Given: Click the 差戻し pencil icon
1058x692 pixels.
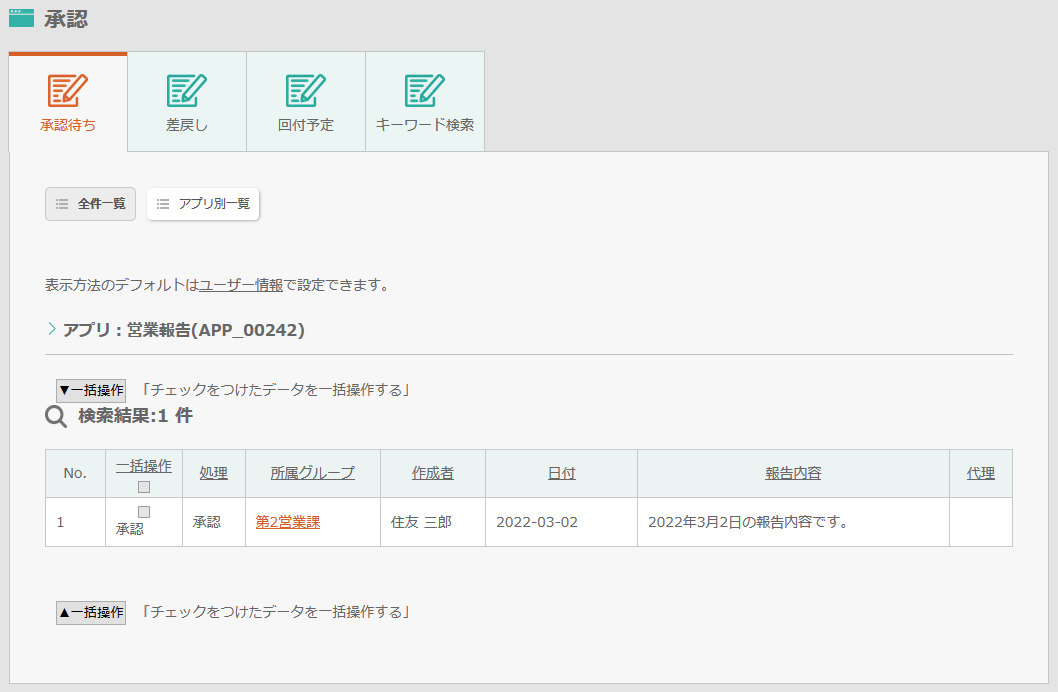Looking at the screenshot, I should (186, 90).
